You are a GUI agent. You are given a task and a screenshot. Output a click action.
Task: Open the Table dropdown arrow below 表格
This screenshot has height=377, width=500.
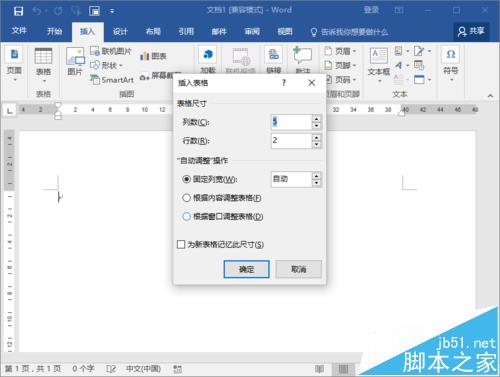tap(44, 81)
